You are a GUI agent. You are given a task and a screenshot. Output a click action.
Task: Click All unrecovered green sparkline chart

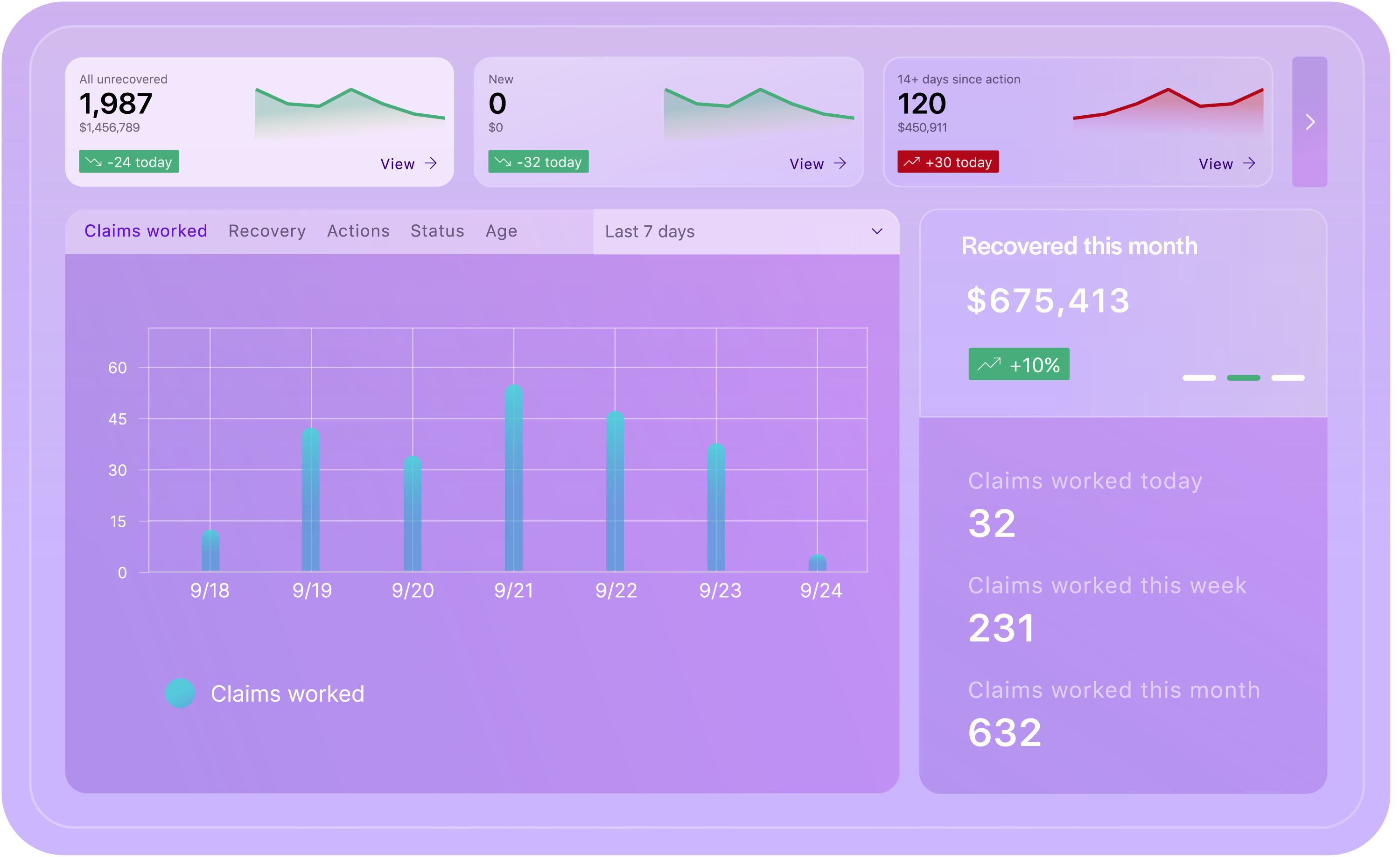coord(350,113)
